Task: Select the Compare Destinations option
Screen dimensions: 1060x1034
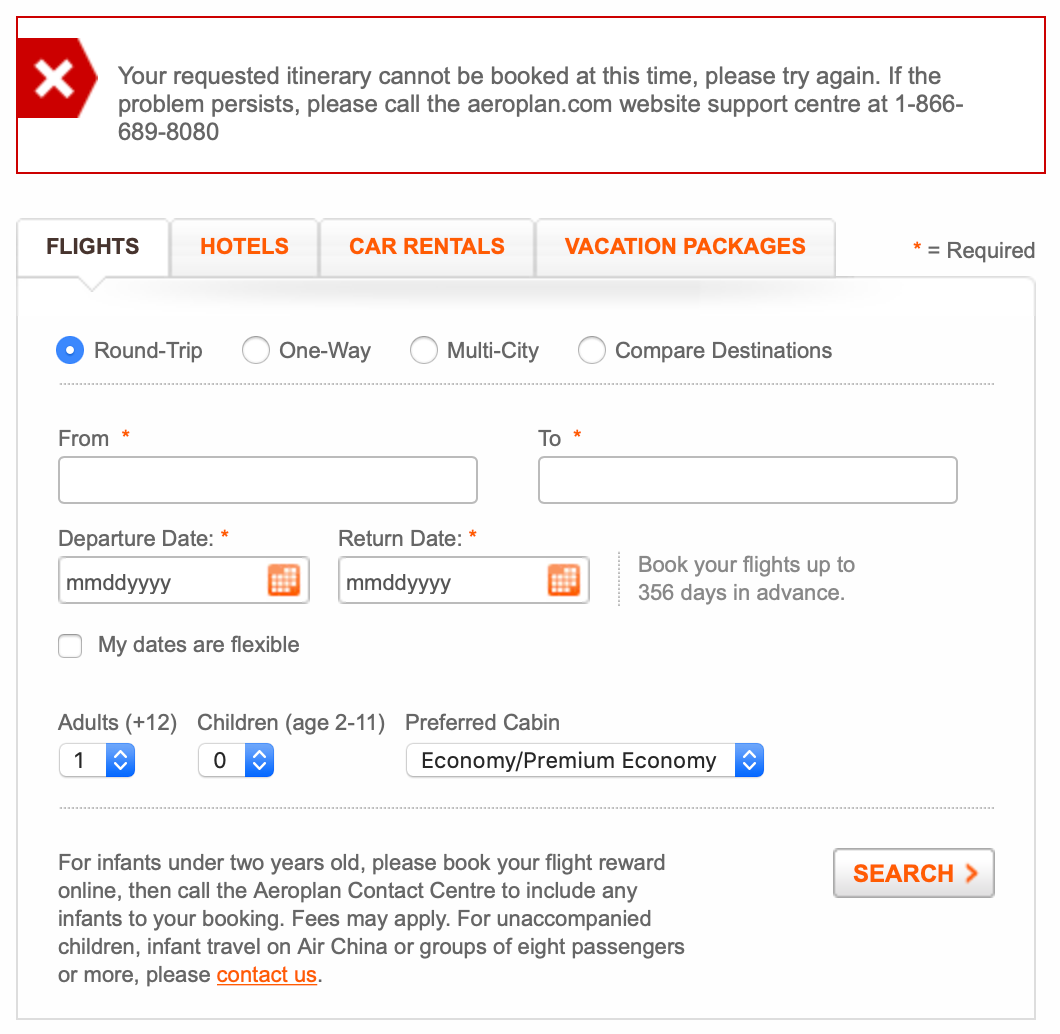Action: 591,350
